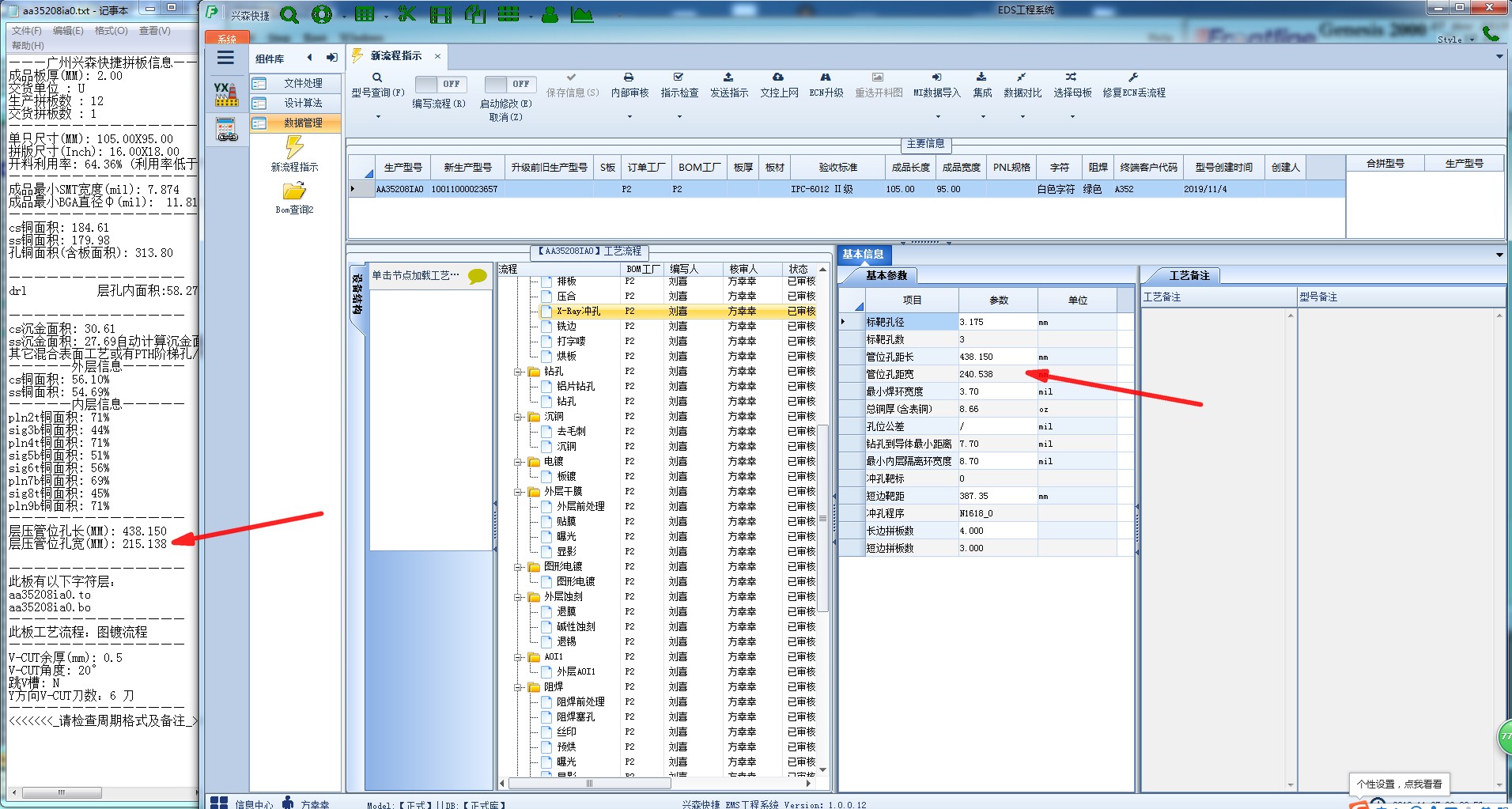The height and width of the screenshot is (809, 1512).
Task: Click the green phone icon
Action: tap(1491, 33)
